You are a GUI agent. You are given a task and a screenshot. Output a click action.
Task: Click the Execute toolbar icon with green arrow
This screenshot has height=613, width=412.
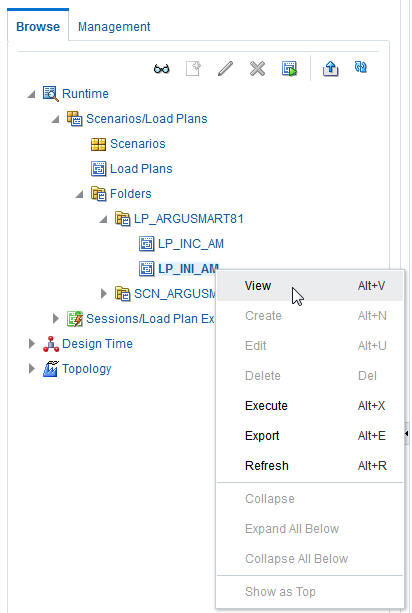click(289, 69)
